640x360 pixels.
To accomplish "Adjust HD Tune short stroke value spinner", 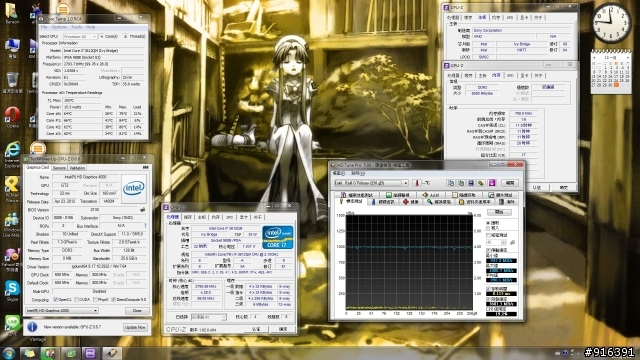I will click(503, 242).
